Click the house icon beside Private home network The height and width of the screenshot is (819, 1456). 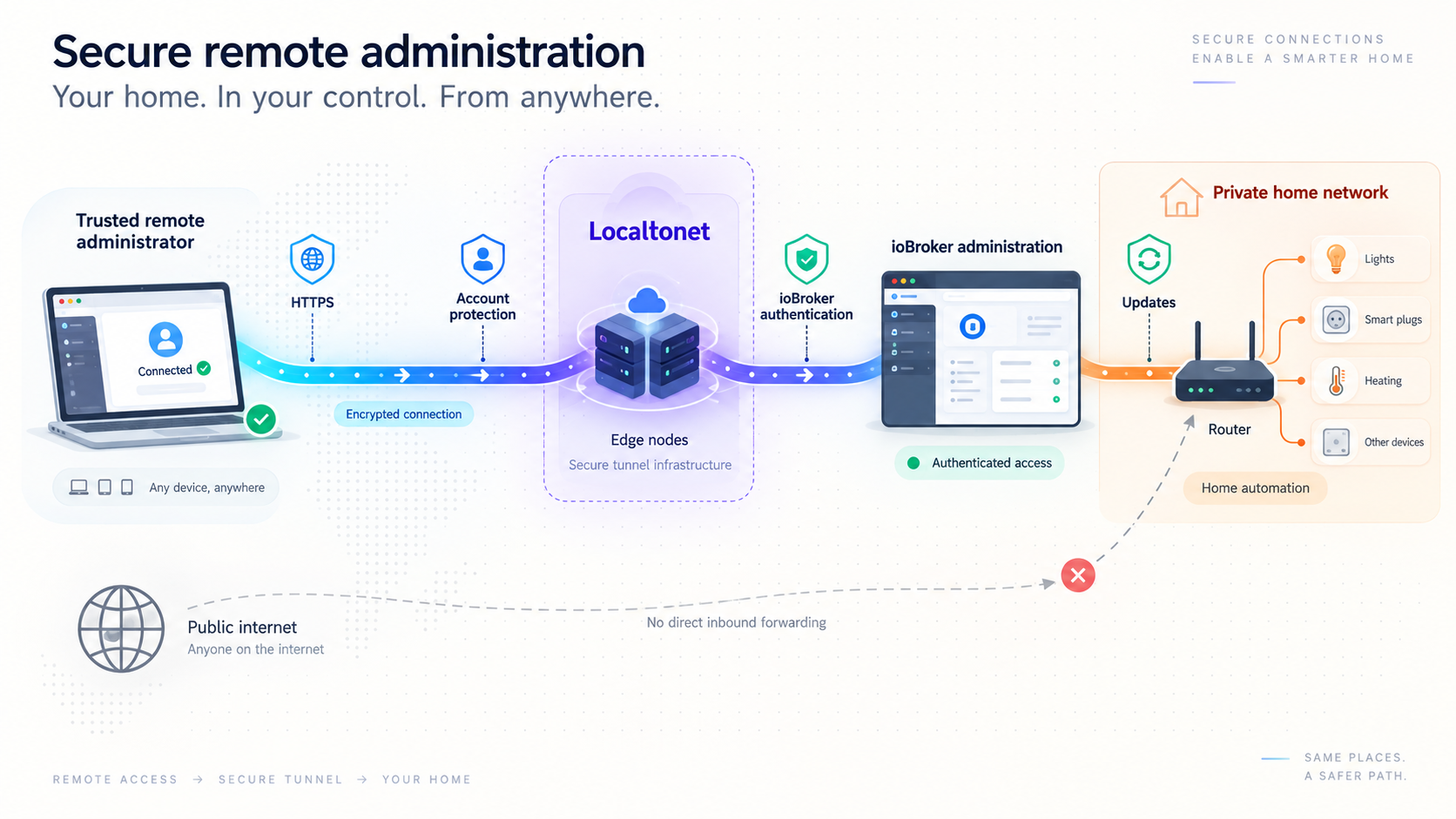1181,198
